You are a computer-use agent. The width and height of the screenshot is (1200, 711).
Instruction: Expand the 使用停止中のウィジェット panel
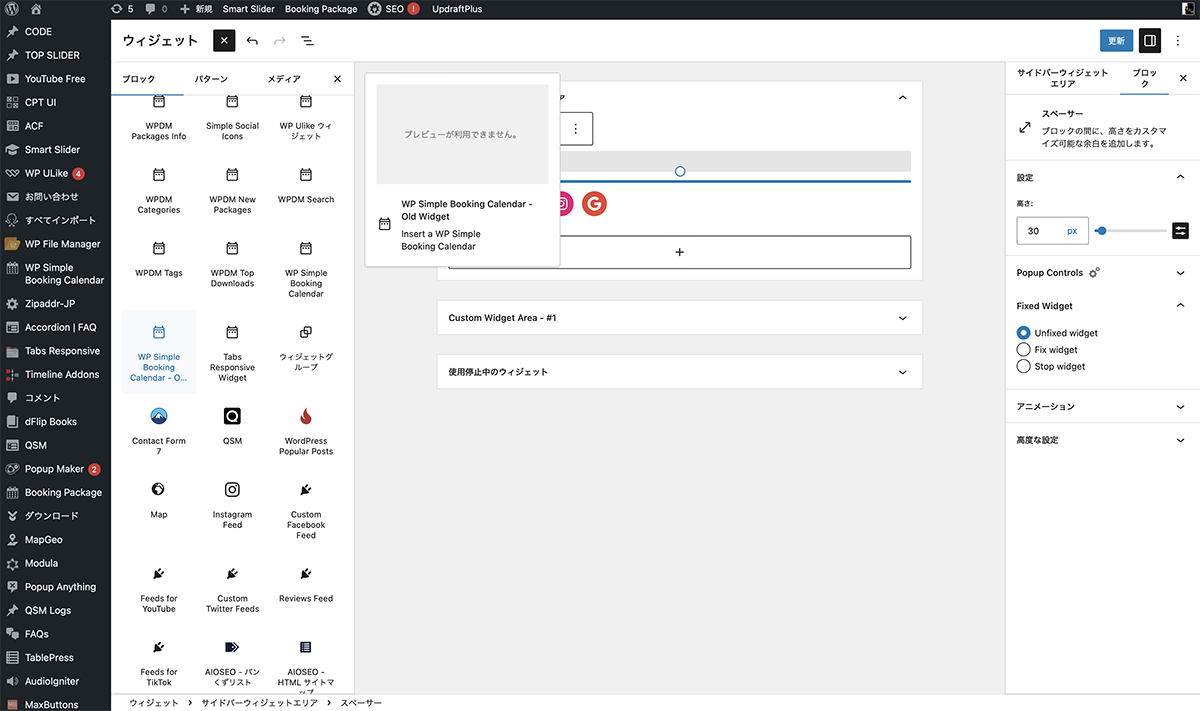(x=679, y=372)
